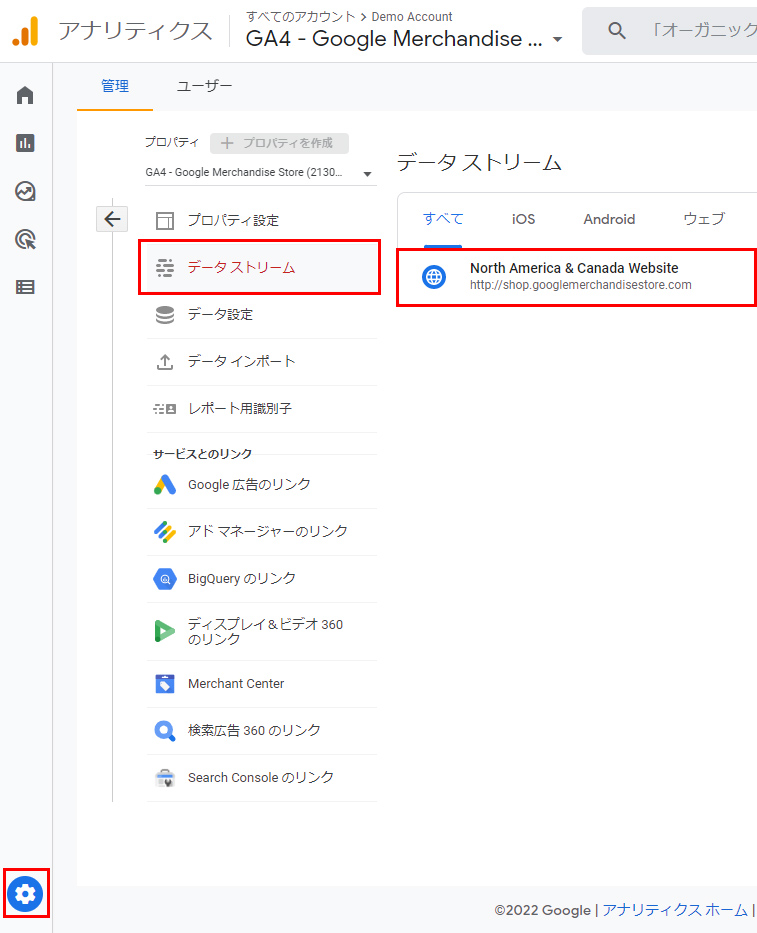Image resolution: width=757 pixels, height=933 pixels.
Task: Select the すべて stream tab
Action: tap(443, 219)
